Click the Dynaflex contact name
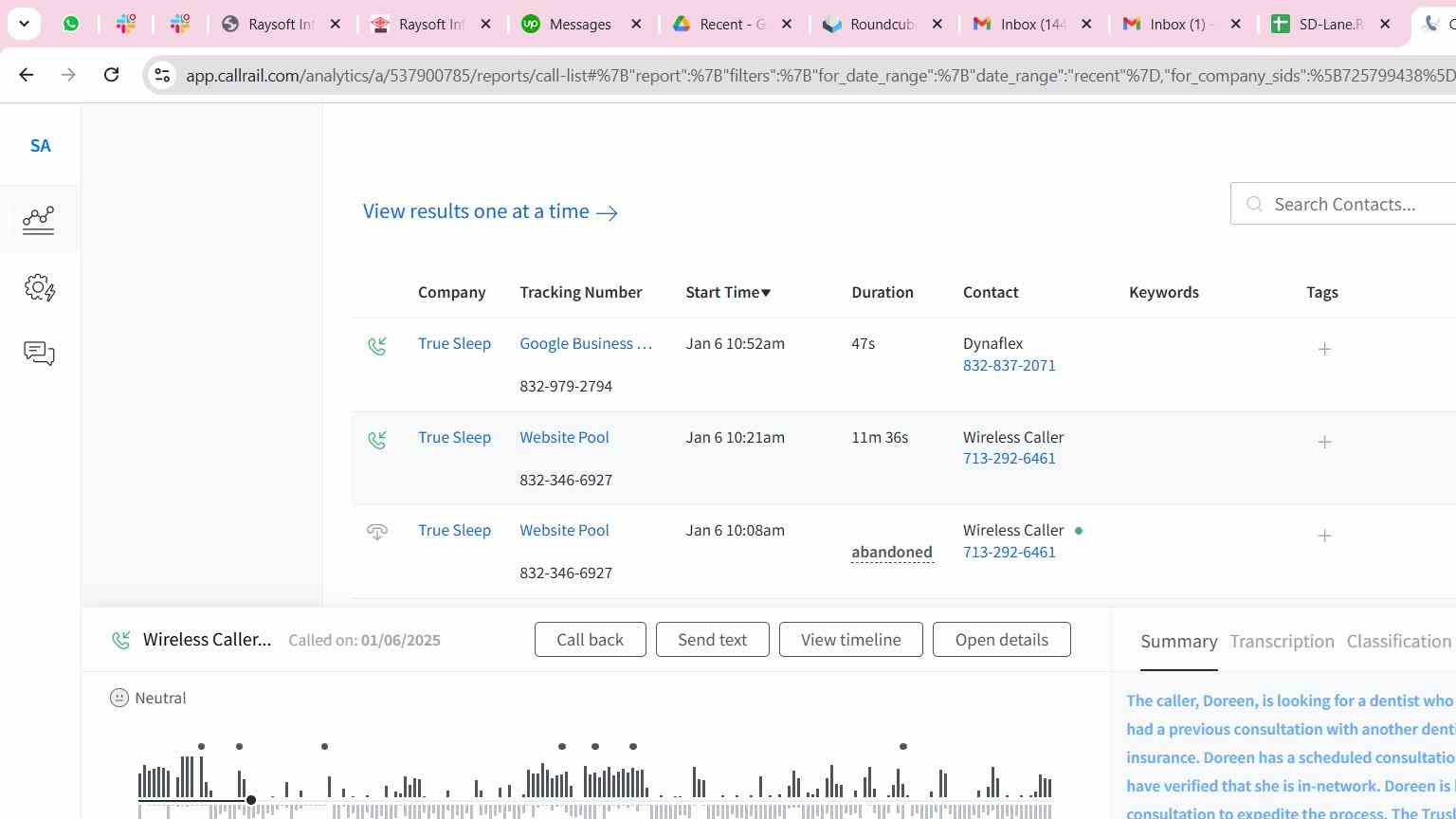 click(x=992, y=343)
